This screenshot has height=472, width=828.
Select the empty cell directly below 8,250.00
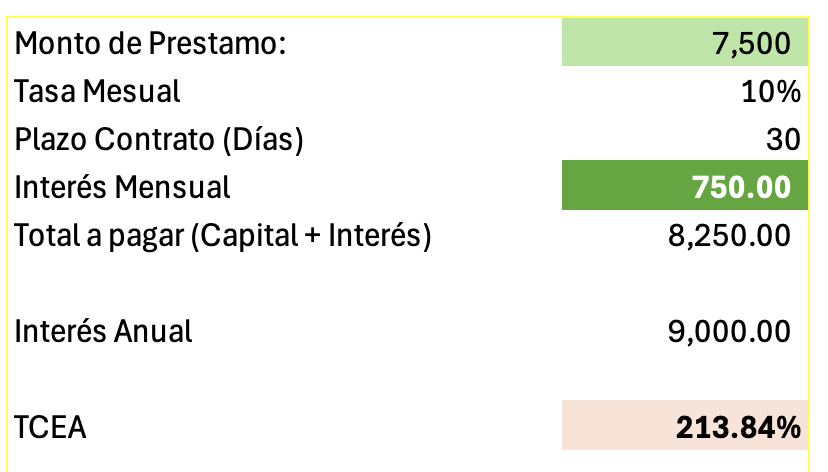click(684, 284)
